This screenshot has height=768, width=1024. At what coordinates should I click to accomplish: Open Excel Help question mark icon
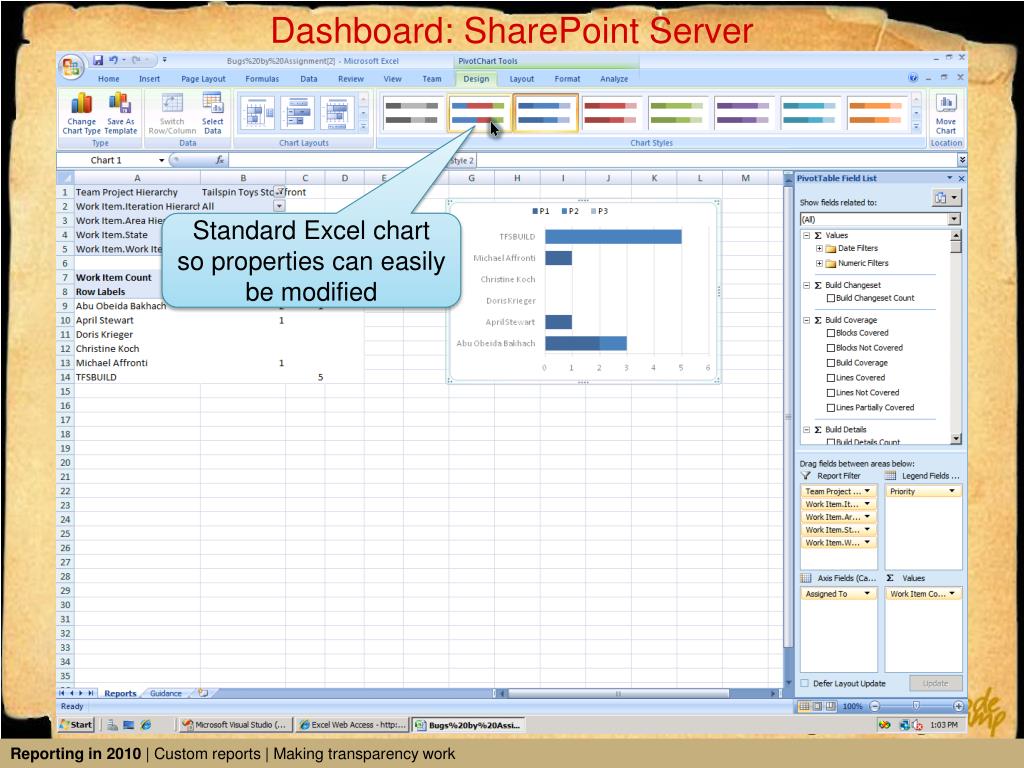tap(913, 78)
